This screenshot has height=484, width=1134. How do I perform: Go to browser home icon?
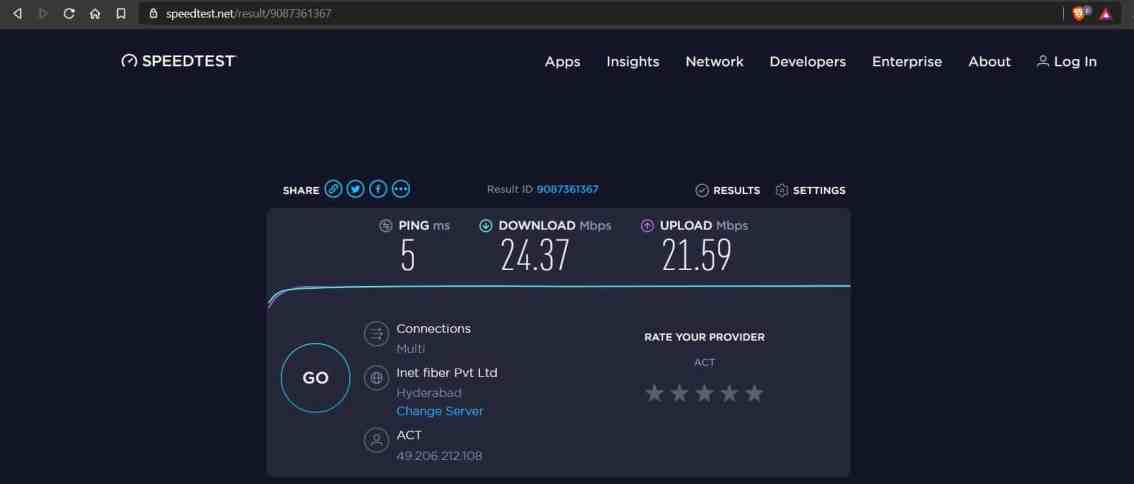click(95, 13)
